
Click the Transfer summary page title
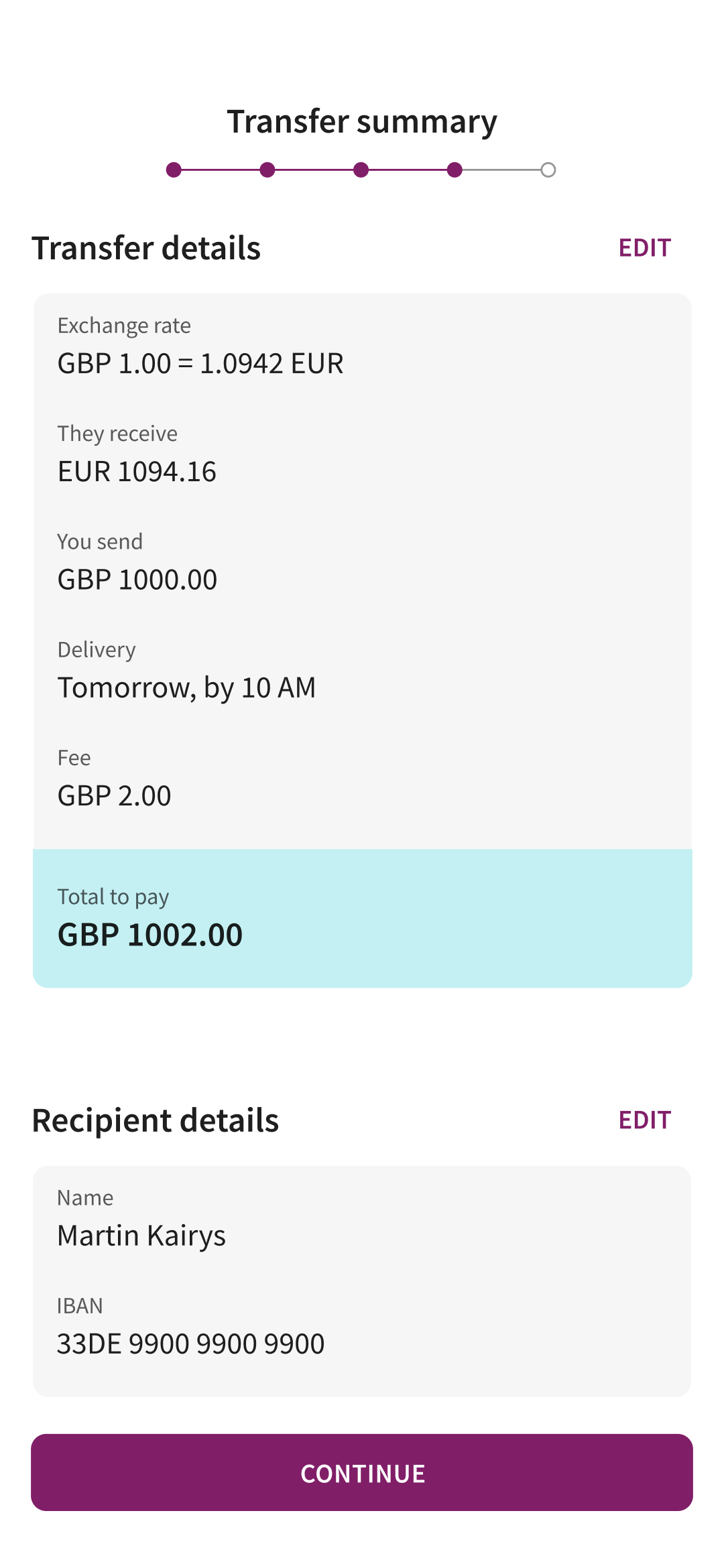click(362, 122)
